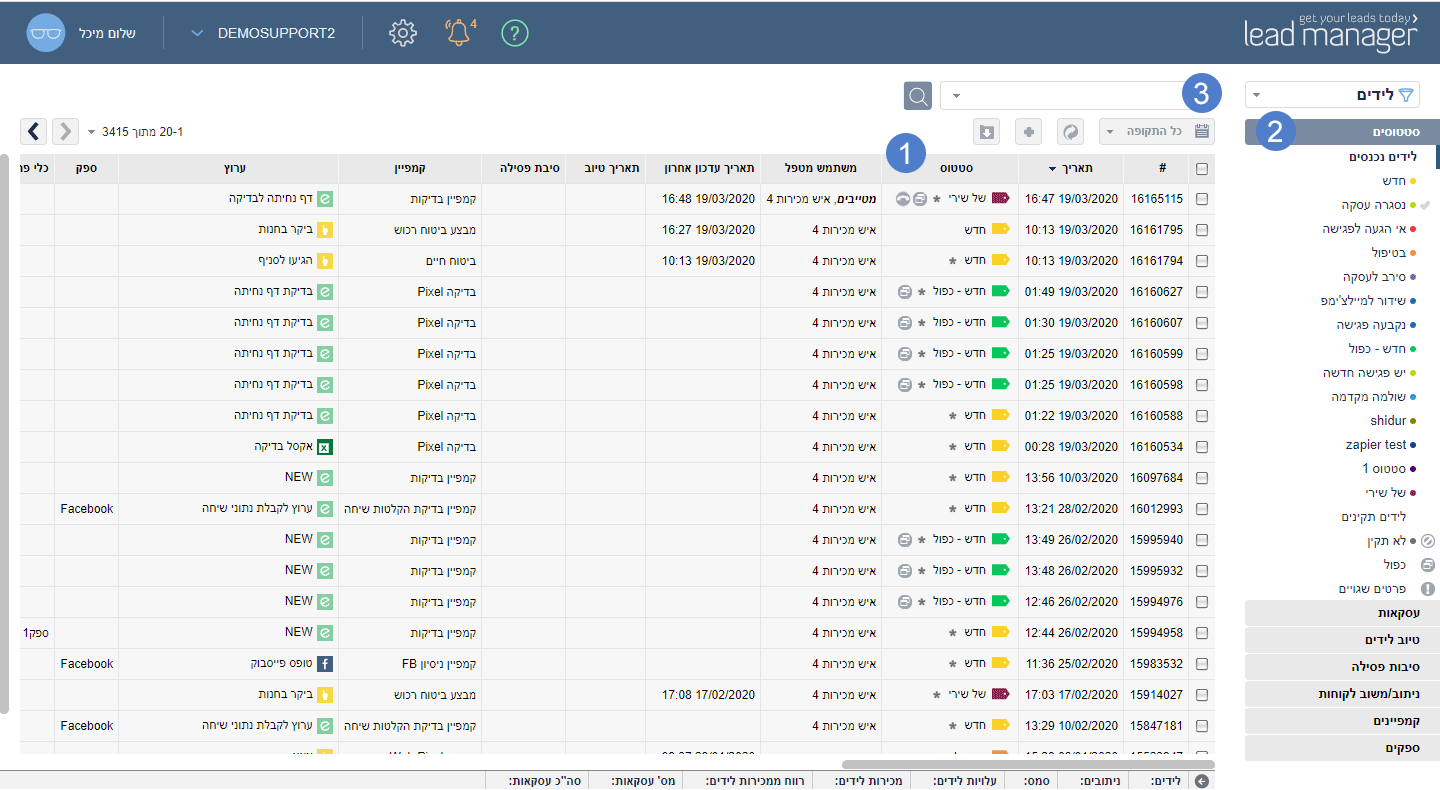Check the checkbox for lead 16161795

pos(1202,230)
